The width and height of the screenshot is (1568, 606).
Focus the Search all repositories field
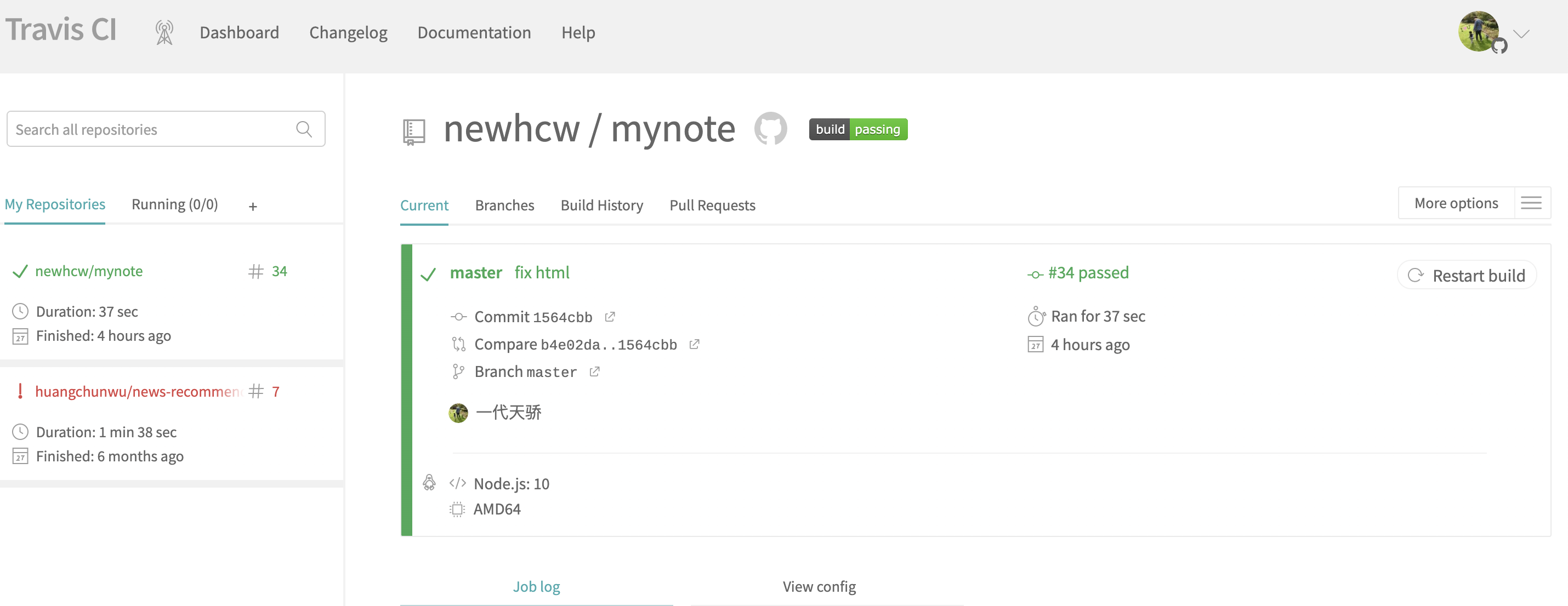coord(166,129)
